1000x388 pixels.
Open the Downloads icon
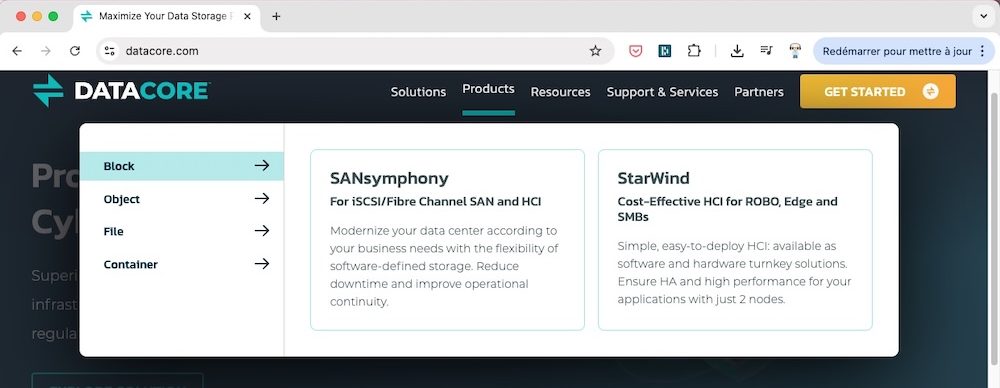pos(737,51)
